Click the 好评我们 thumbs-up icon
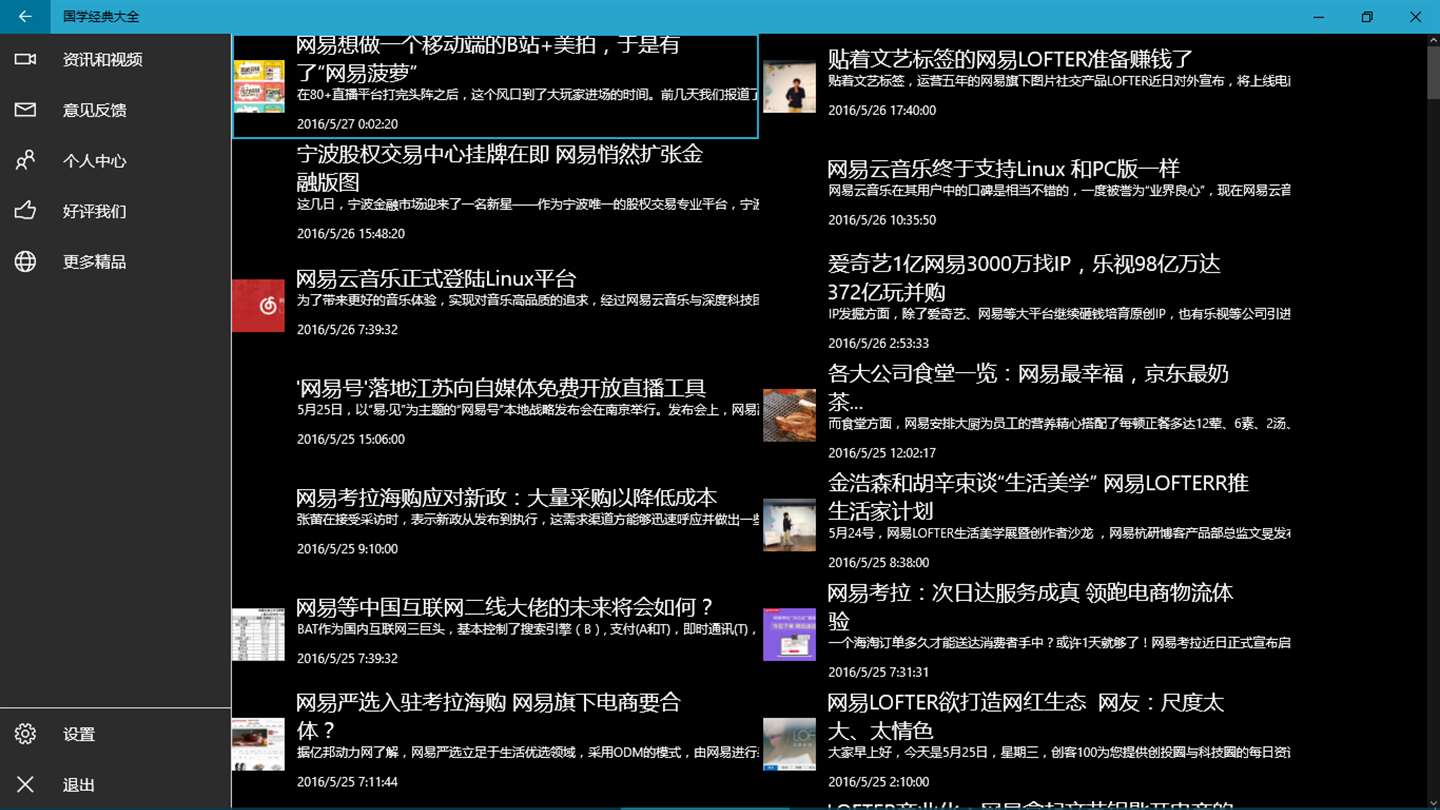Screen dimensions: 1440x810 pyautogui.click(x=25, y=211)
